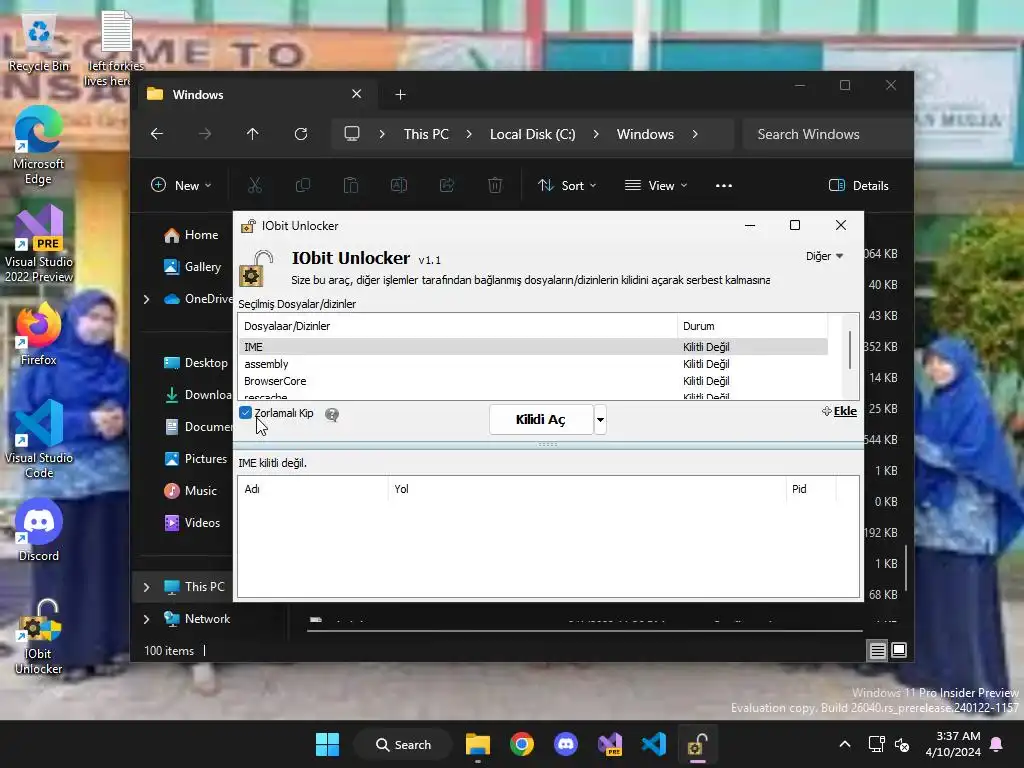Expand the Network tree node

(x=146, y=619)
